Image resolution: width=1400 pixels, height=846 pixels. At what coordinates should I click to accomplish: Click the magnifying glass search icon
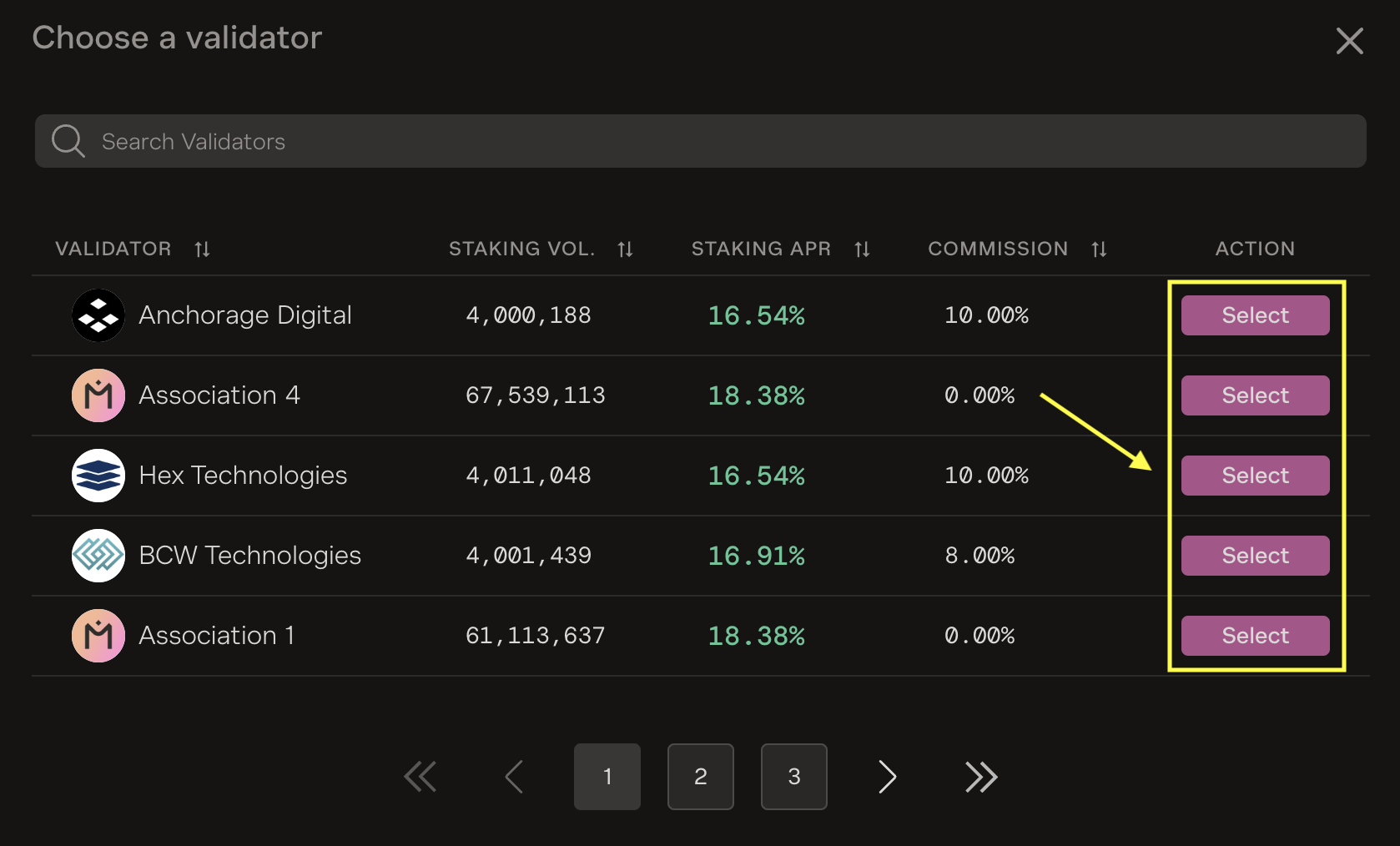point(68,141)
